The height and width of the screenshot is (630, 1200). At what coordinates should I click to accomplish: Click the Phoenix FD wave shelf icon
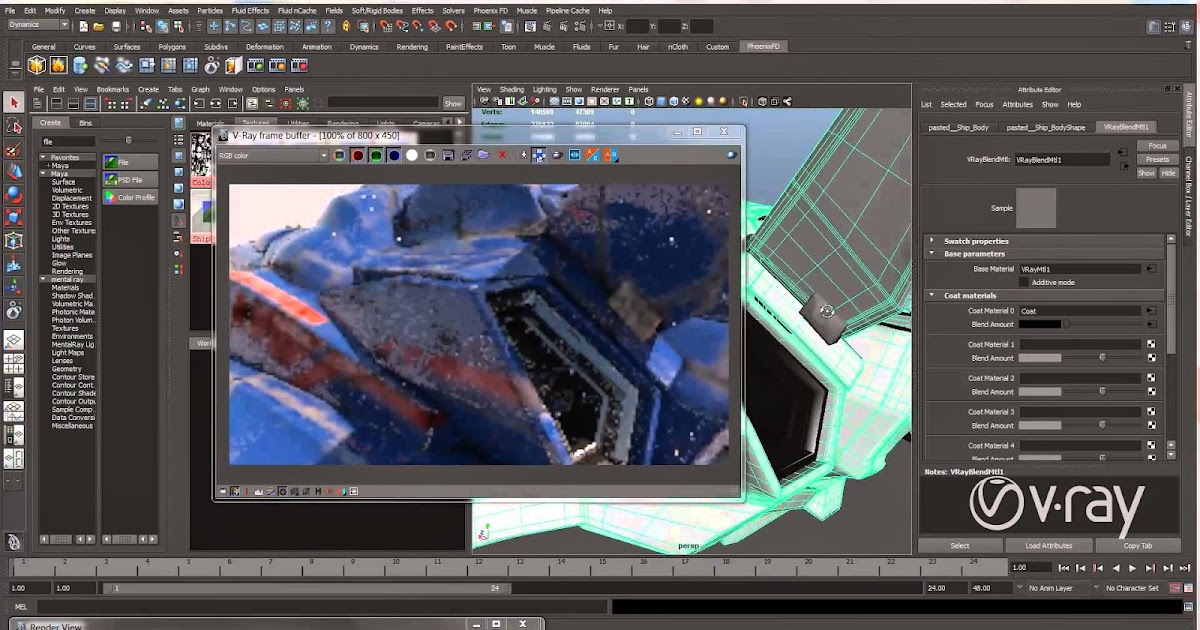click(124, 66)
